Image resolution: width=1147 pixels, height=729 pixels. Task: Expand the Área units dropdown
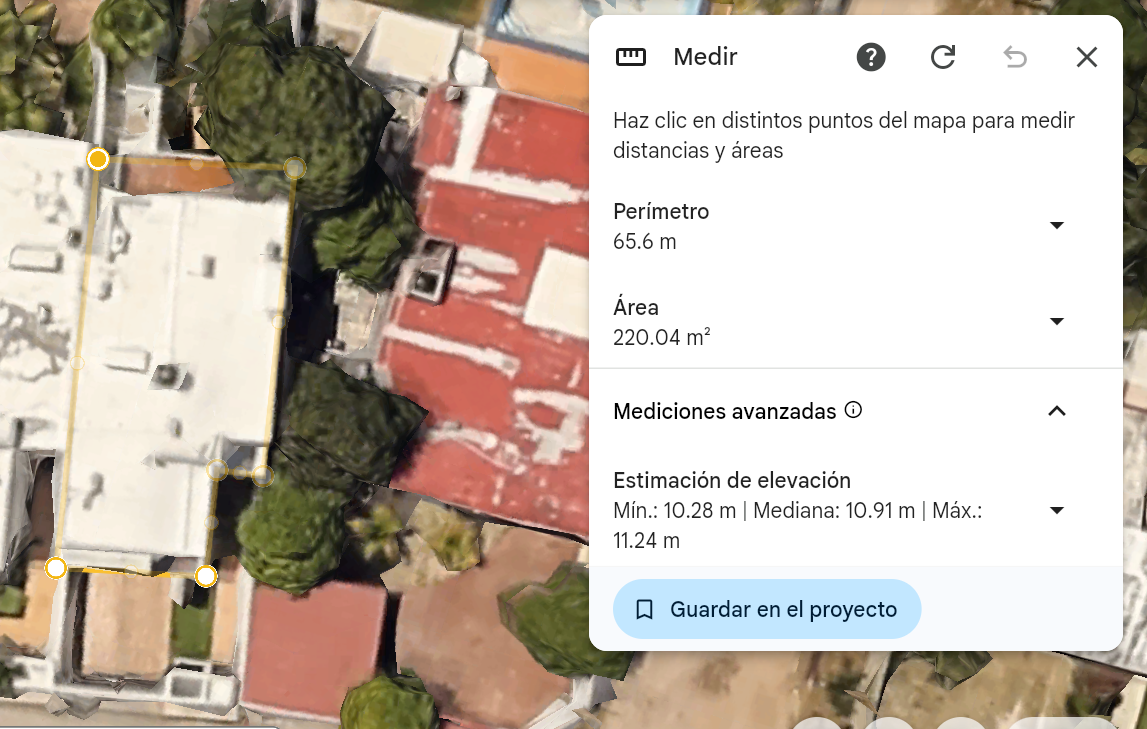1056,321
